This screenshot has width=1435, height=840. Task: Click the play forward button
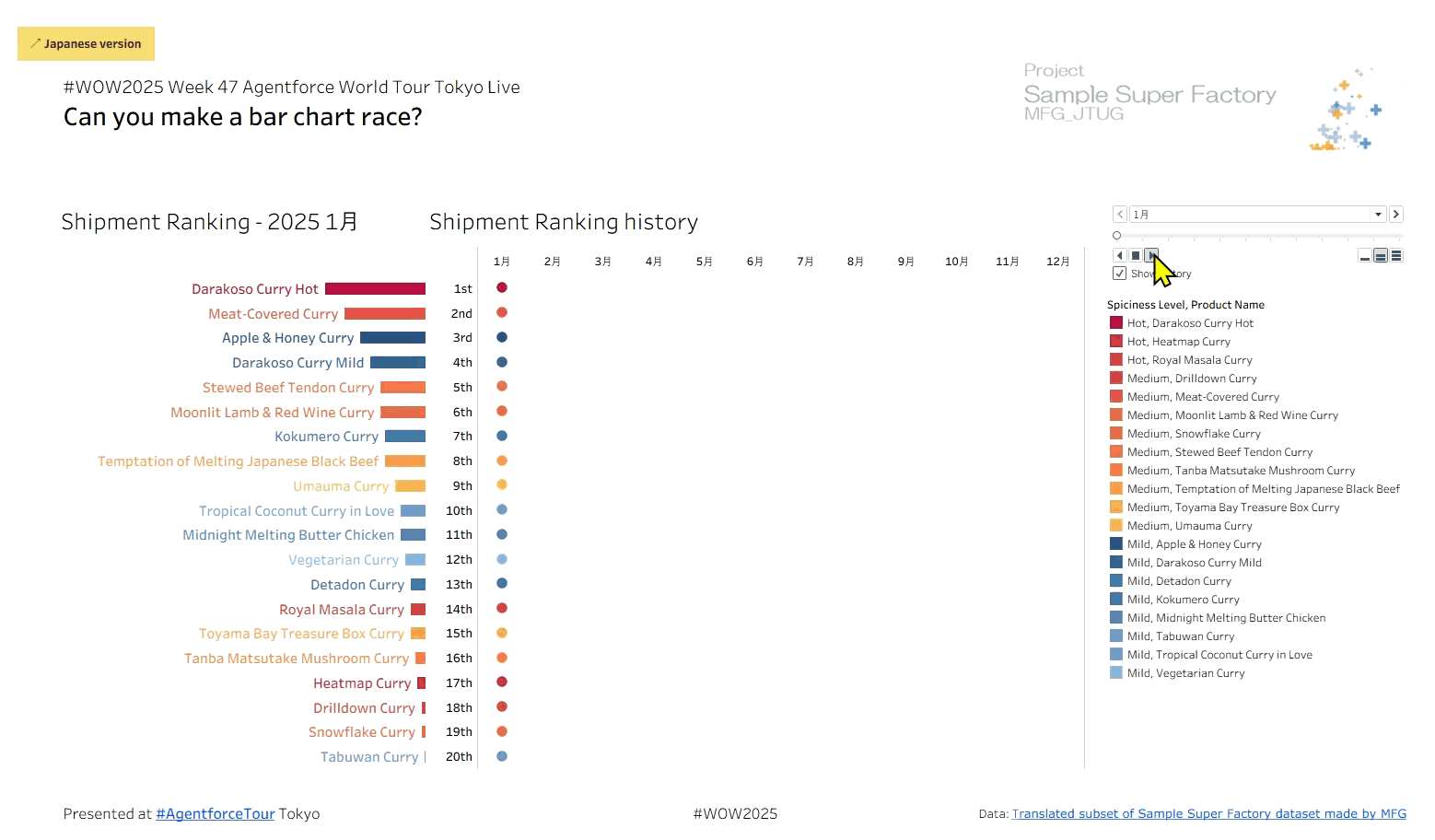(1151, 255)
